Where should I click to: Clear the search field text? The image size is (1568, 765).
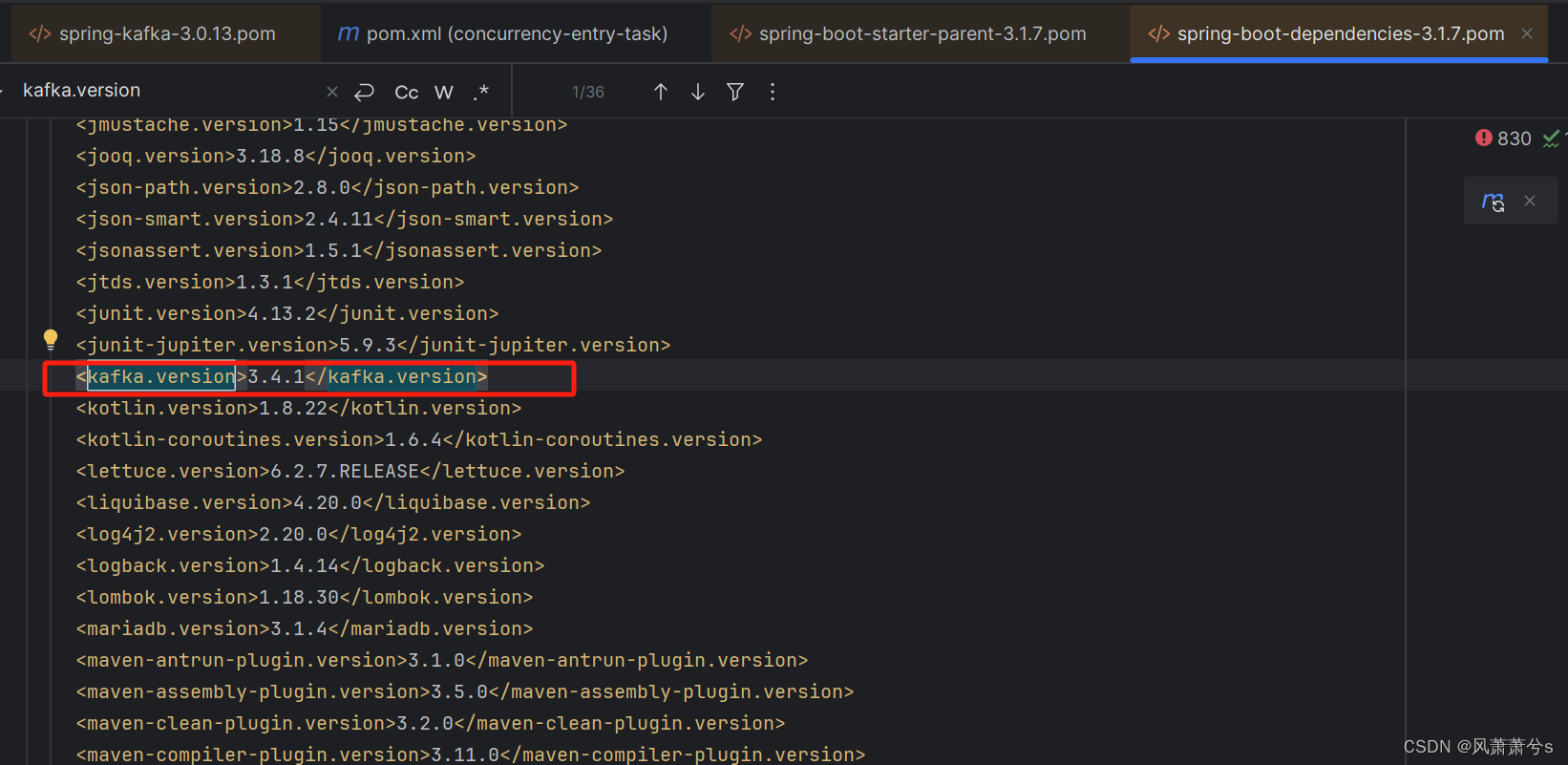pyautogui.click(x=332, y=92)
